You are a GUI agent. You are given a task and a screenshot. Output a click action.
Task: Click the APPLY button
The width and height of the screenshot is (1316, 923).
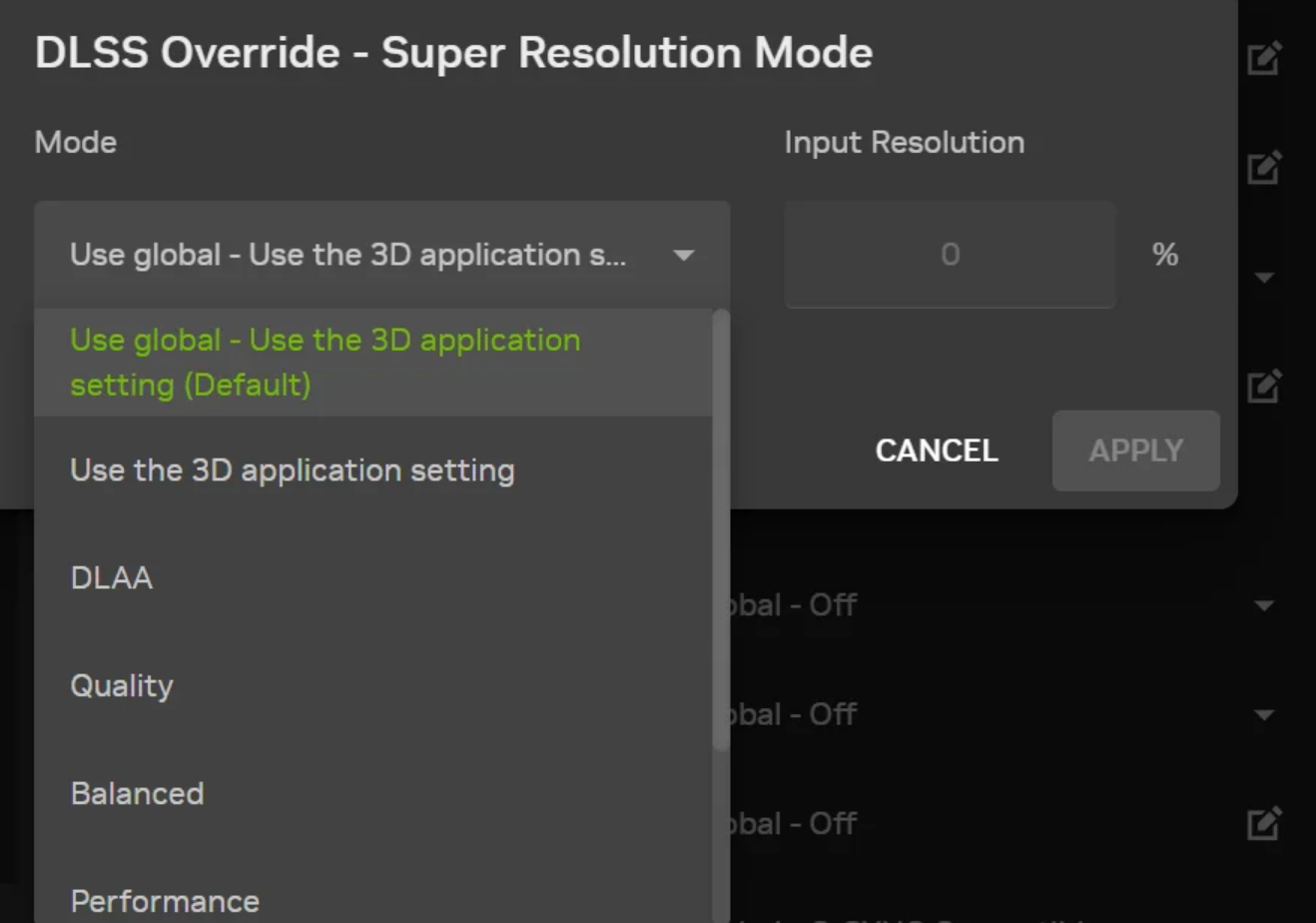tap(1136, 451)
